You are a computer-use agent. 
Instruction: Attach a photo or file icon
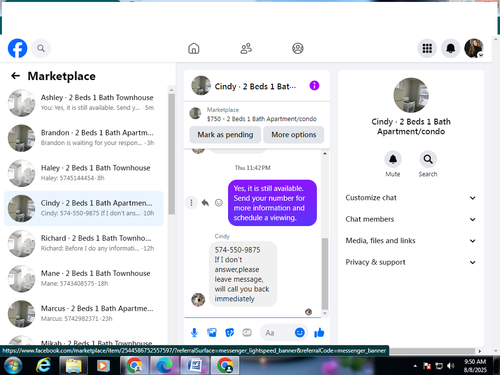tap(212, 332)
